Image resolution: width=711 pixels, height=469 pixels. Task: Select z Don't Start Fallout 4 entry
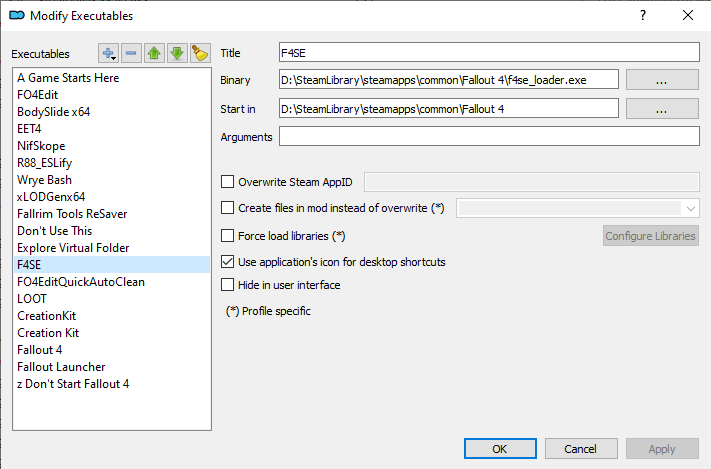tap(112, 384)
